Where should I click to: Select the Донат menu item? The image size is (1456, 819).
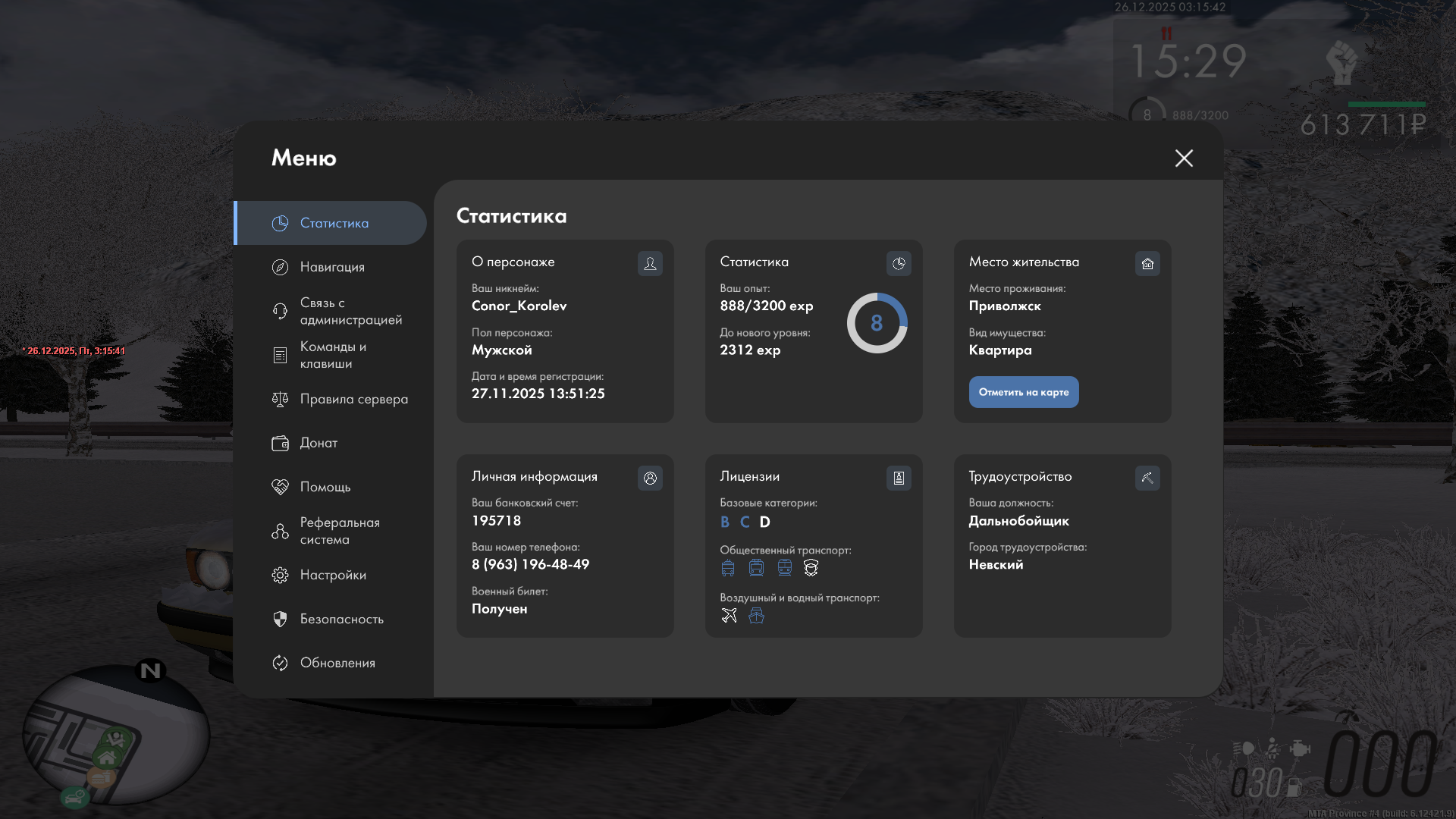click(318, 443)
